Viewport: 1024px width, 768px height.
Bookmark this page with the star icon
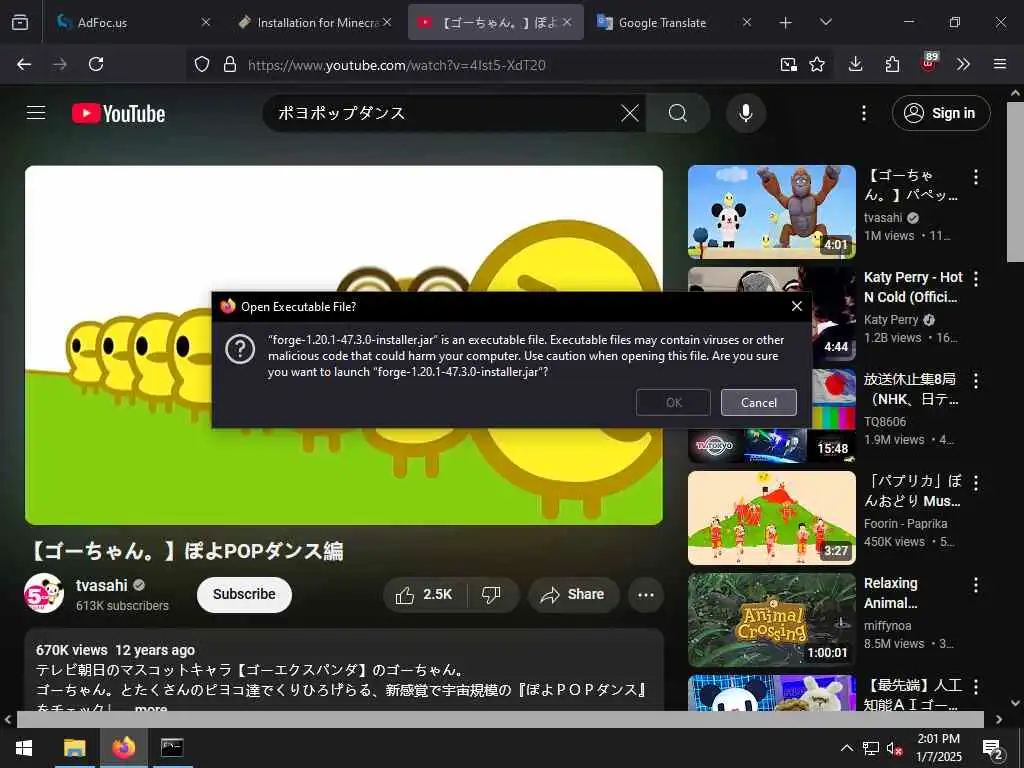(816, 64)
